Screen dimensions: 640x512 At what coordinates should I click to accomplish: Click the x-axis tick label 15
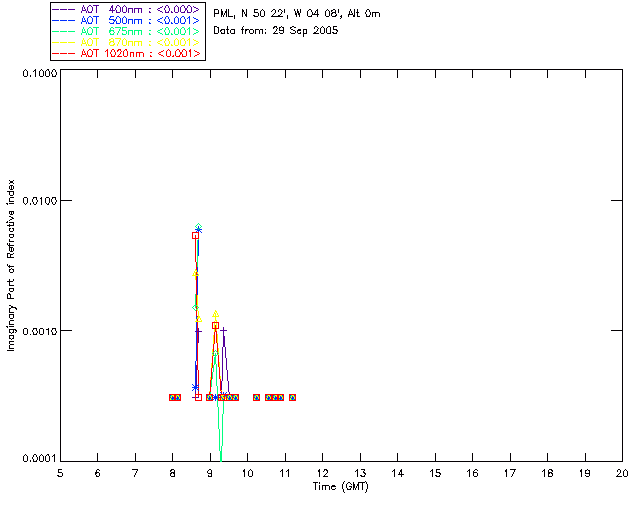point(435,473)
